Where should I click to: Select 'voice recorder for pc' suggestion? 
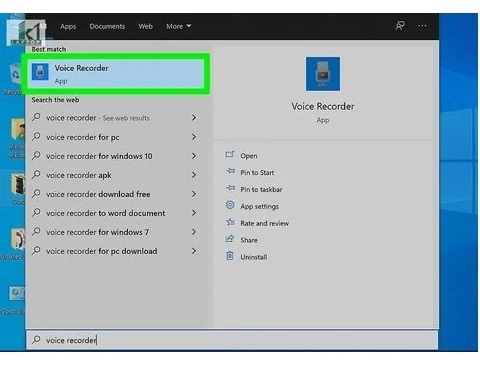coord(115,137)
